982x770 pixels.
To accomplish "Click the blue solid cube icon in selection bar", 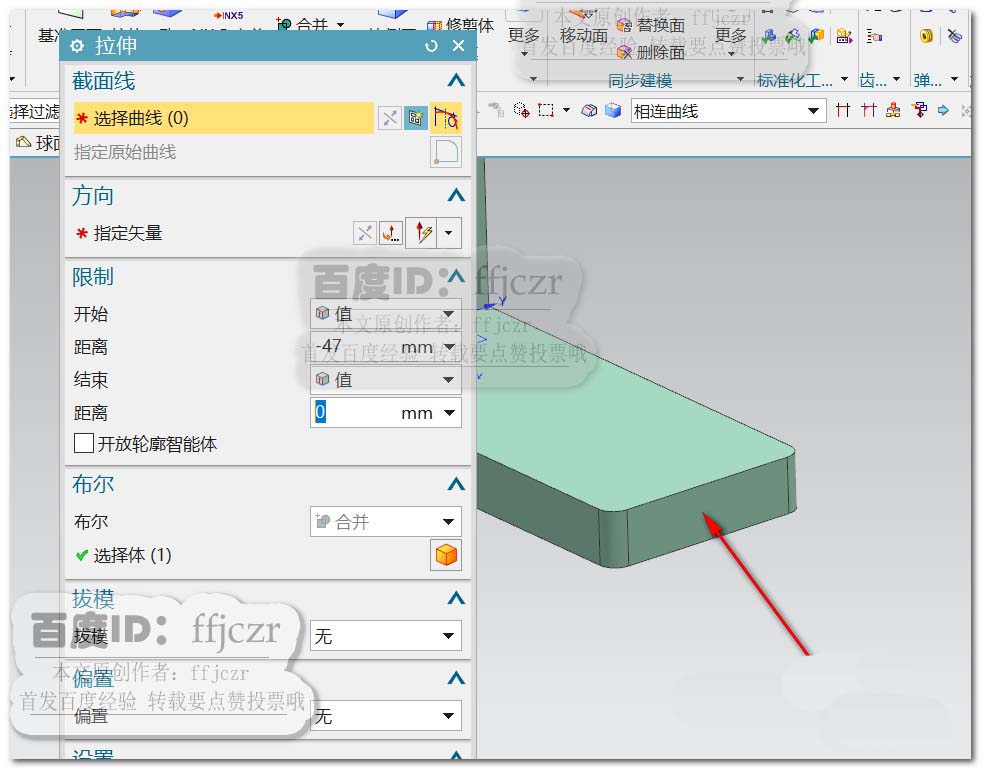I will coord(612,111).
